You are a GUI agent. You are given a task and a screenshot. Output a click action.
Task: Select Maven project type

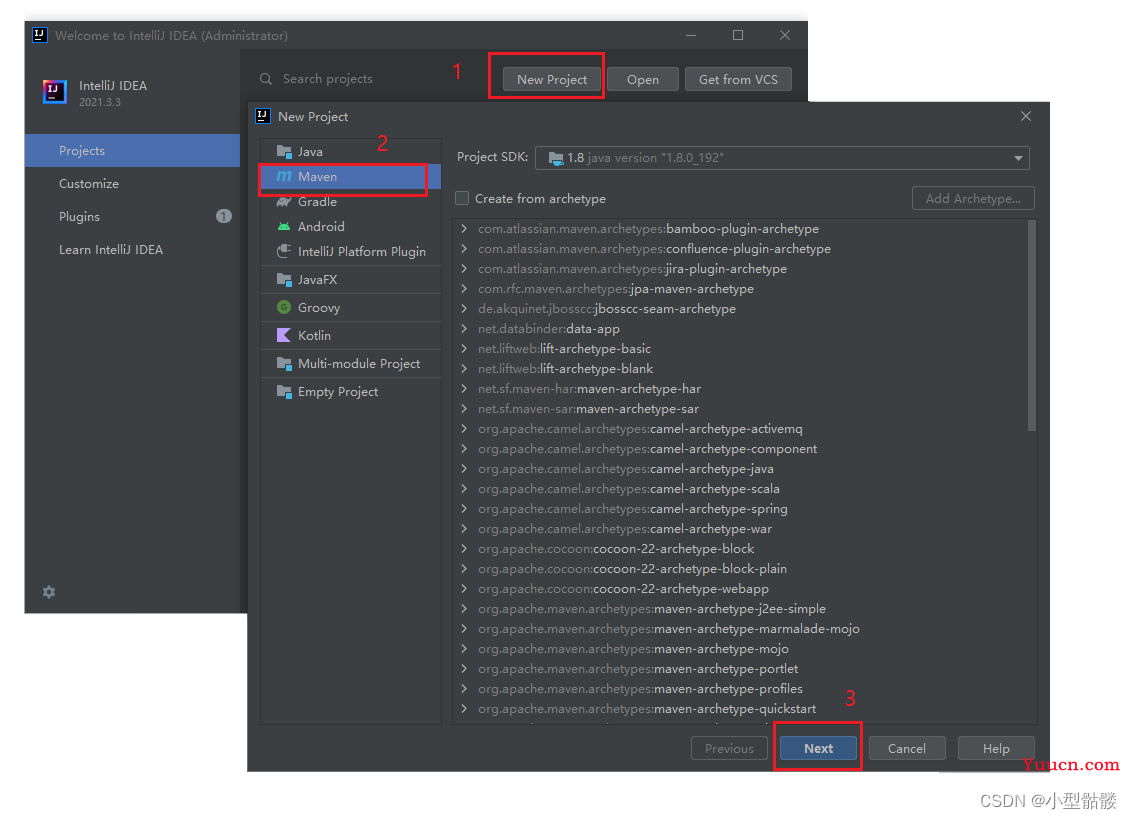[351, 176]
